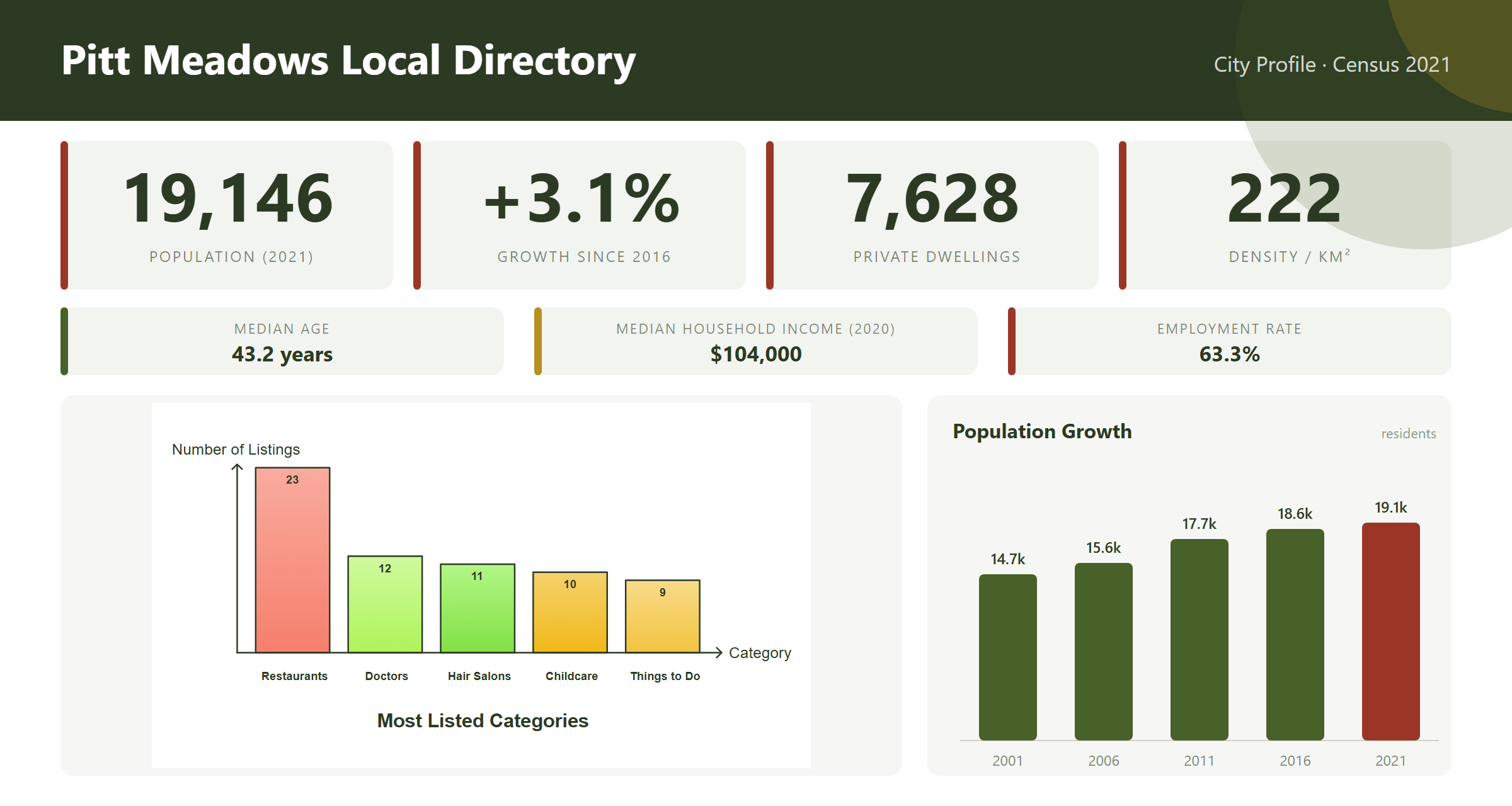Click the EMPLOYMENT RATE label
This screenshot has width=1512, height=806.
[x=1229, y=329]
